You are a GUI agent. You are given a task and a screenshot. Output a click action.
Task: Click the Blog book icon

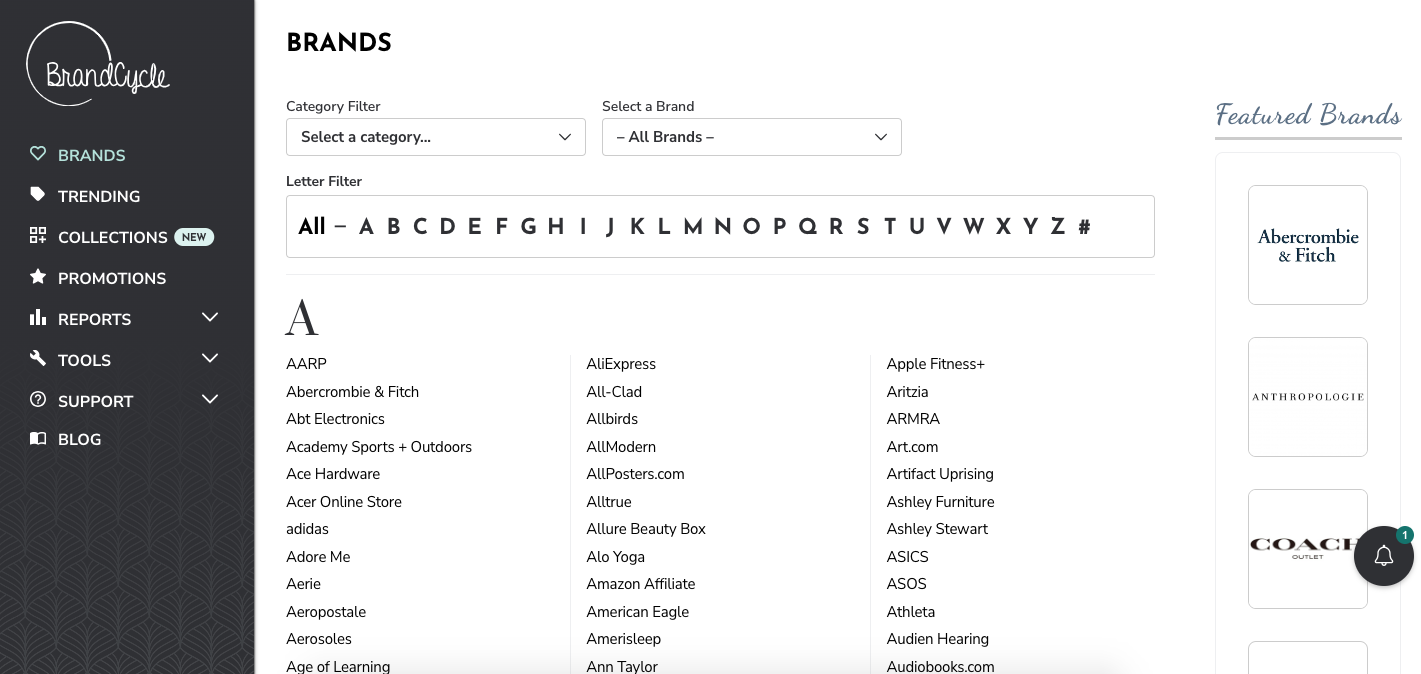pyautogui.click(x=38, y=439)
